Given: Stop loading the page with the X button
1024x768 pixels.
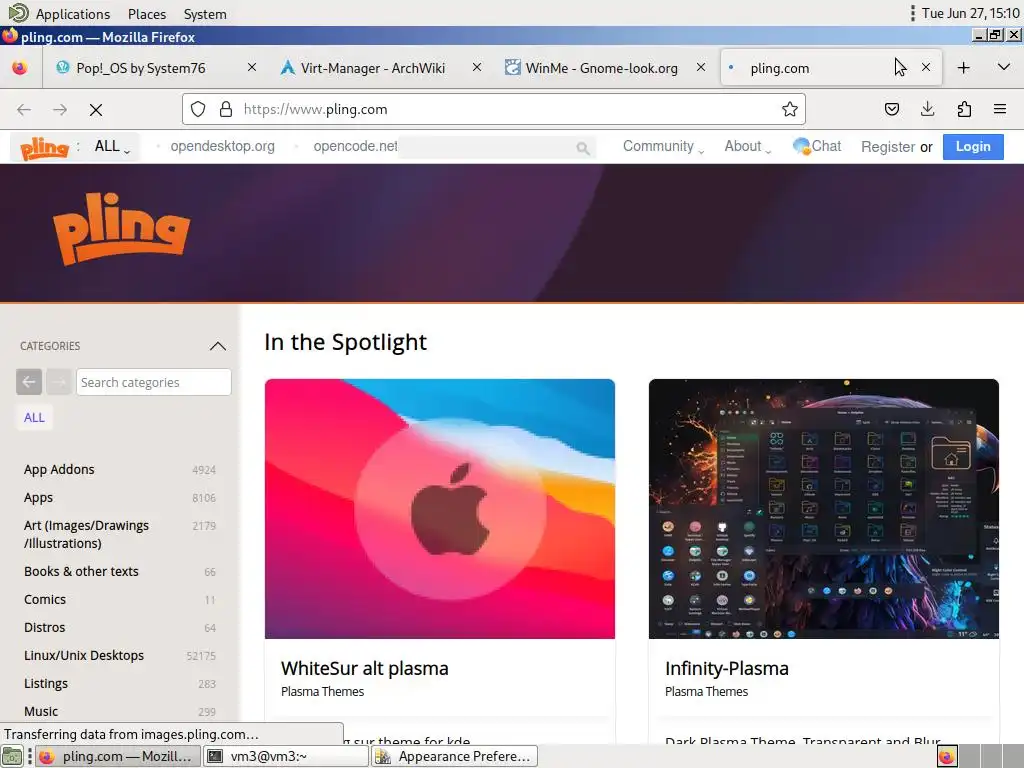Looking at the screenshot, I should pos(96,110).
